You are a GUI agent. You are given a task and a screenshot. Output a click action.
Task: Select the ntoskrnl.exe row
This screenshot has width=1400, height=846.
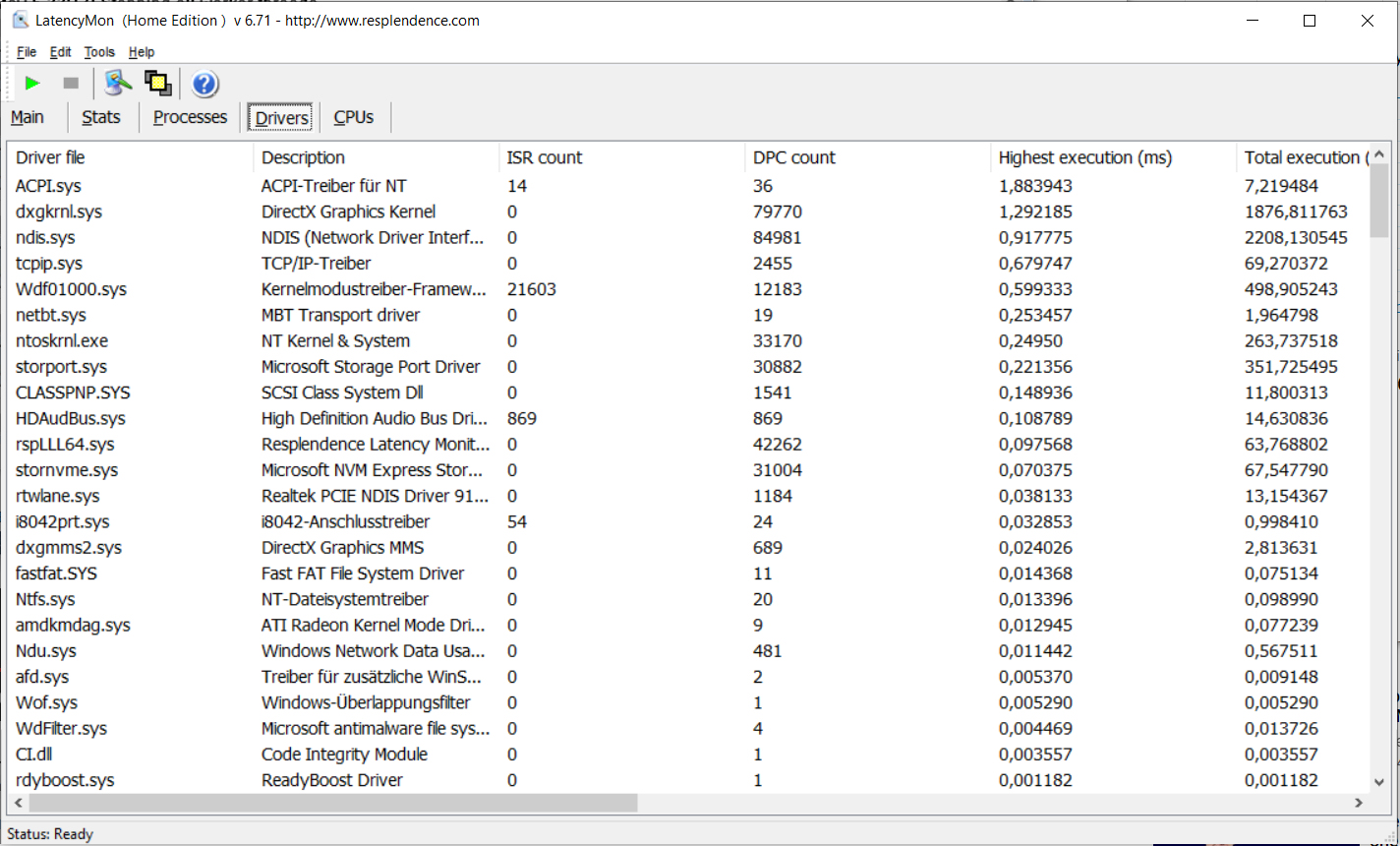688,340
